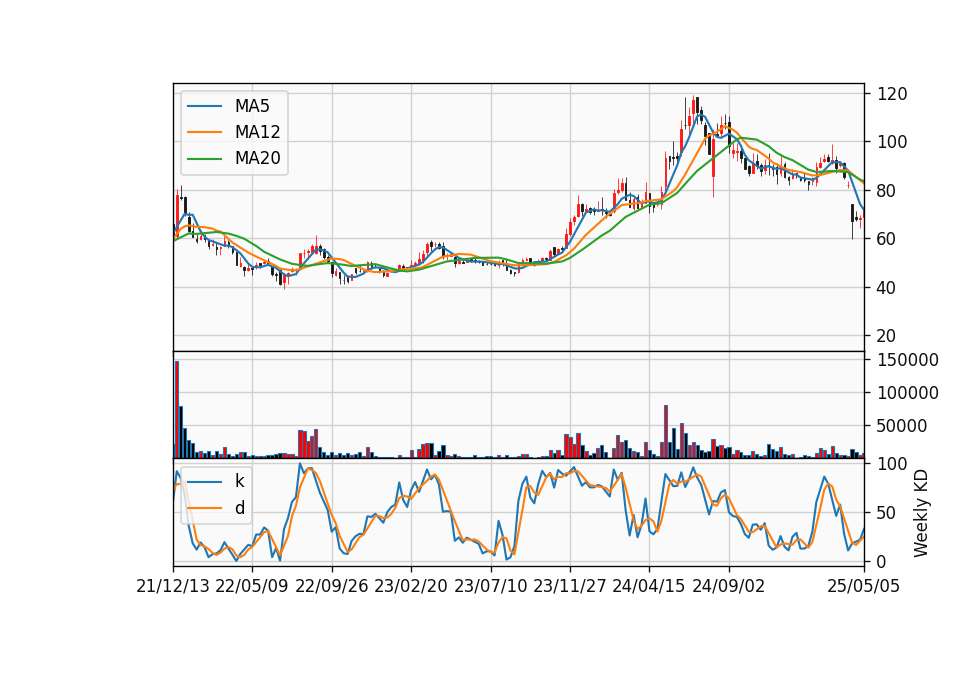Screen dimensions: 960x690
Task: Click the 22/05/09 date tick label
Action: (252, 587)
